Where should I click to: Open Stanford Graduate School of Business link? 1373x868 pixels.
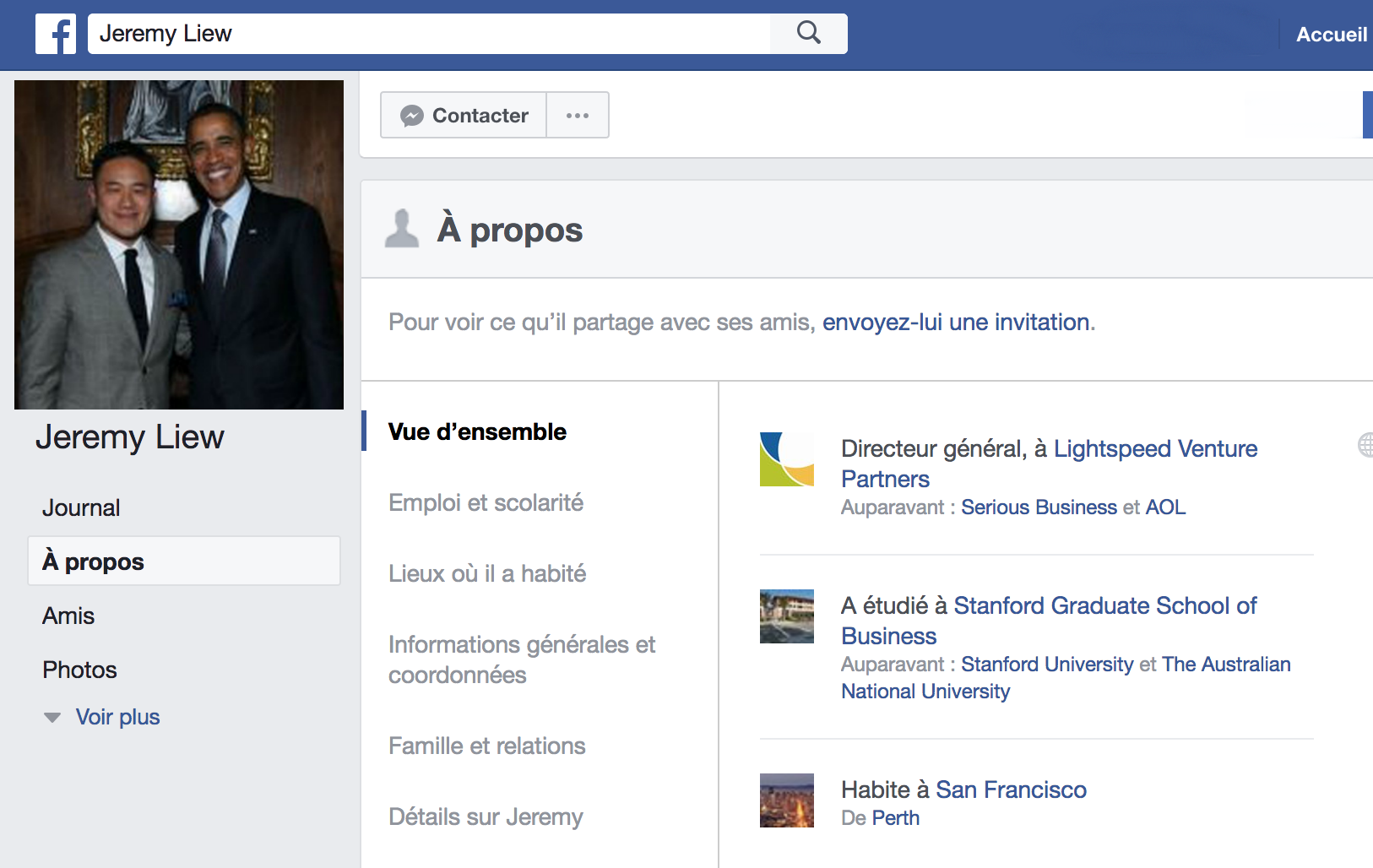point(1050,621)
